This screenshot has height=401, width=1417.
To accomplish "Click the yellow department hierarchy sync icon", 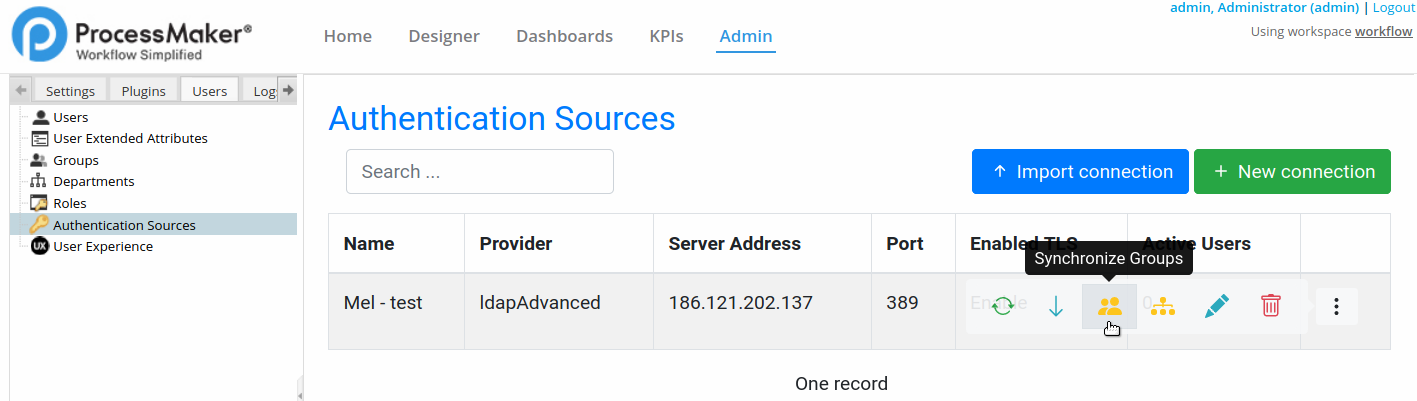I will click(1162, 307).
